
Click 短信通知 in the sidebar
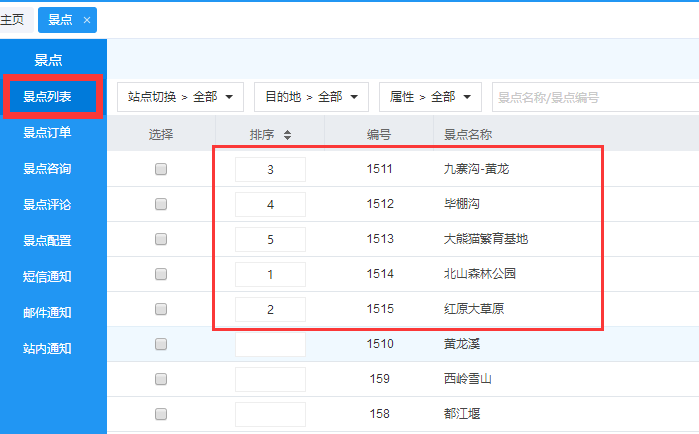click(x=47, y=276)
